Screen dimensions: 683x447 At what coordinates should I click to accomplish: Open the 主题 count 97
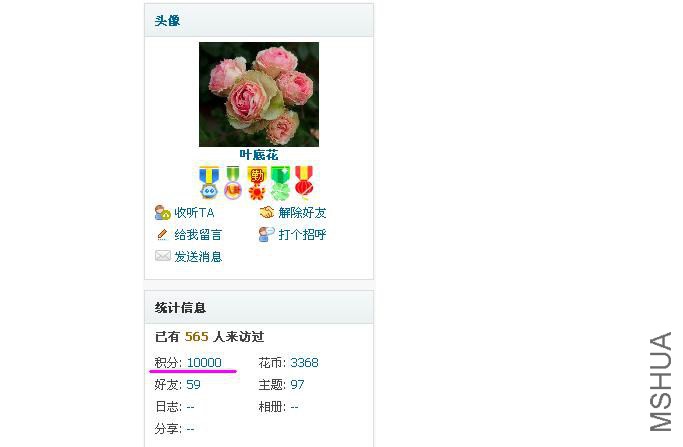pyautogui.click(x=298, y=384)
